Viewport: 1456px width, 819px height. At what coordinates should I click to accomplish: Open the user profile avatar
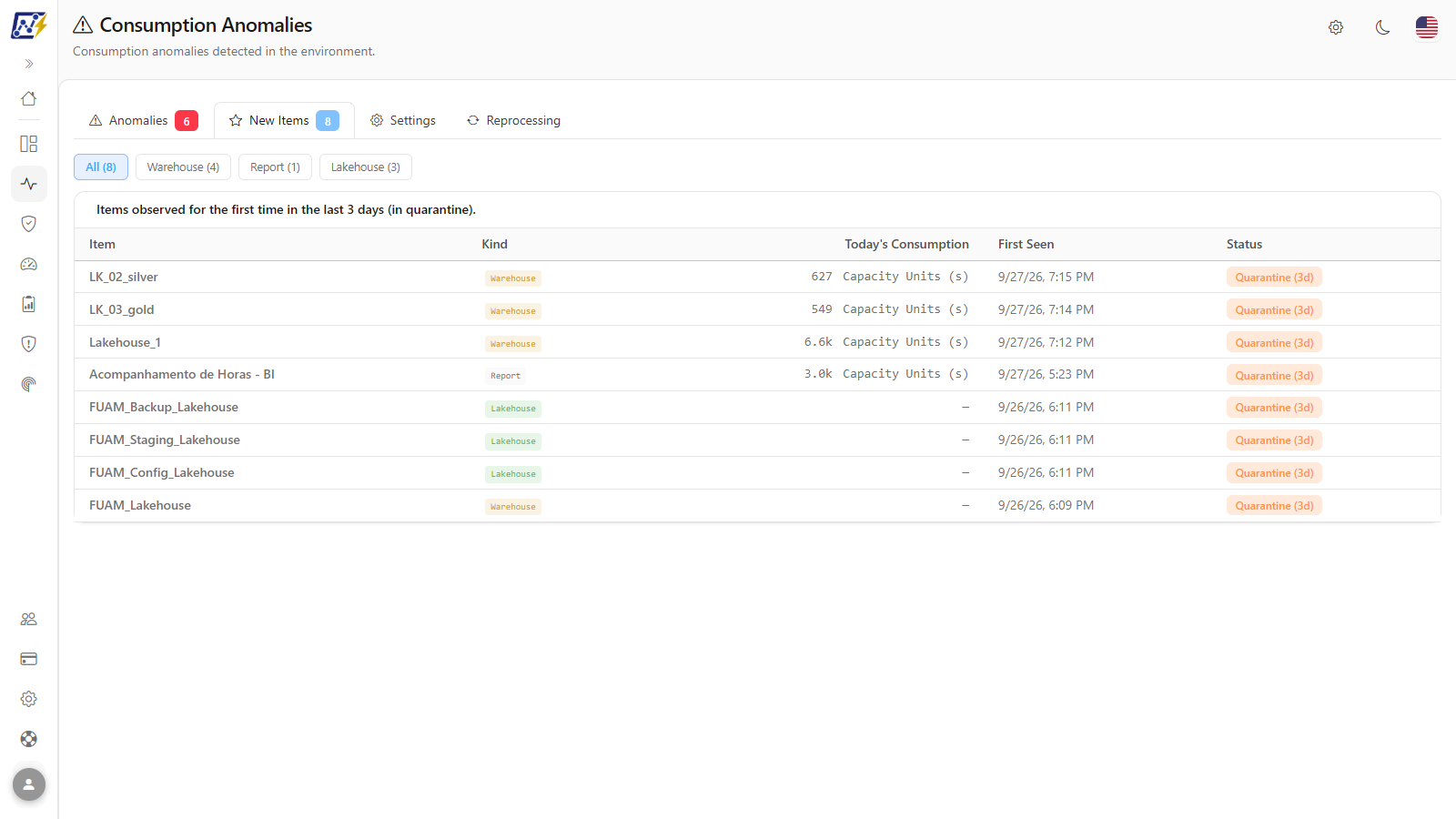(x=29, y=784)
